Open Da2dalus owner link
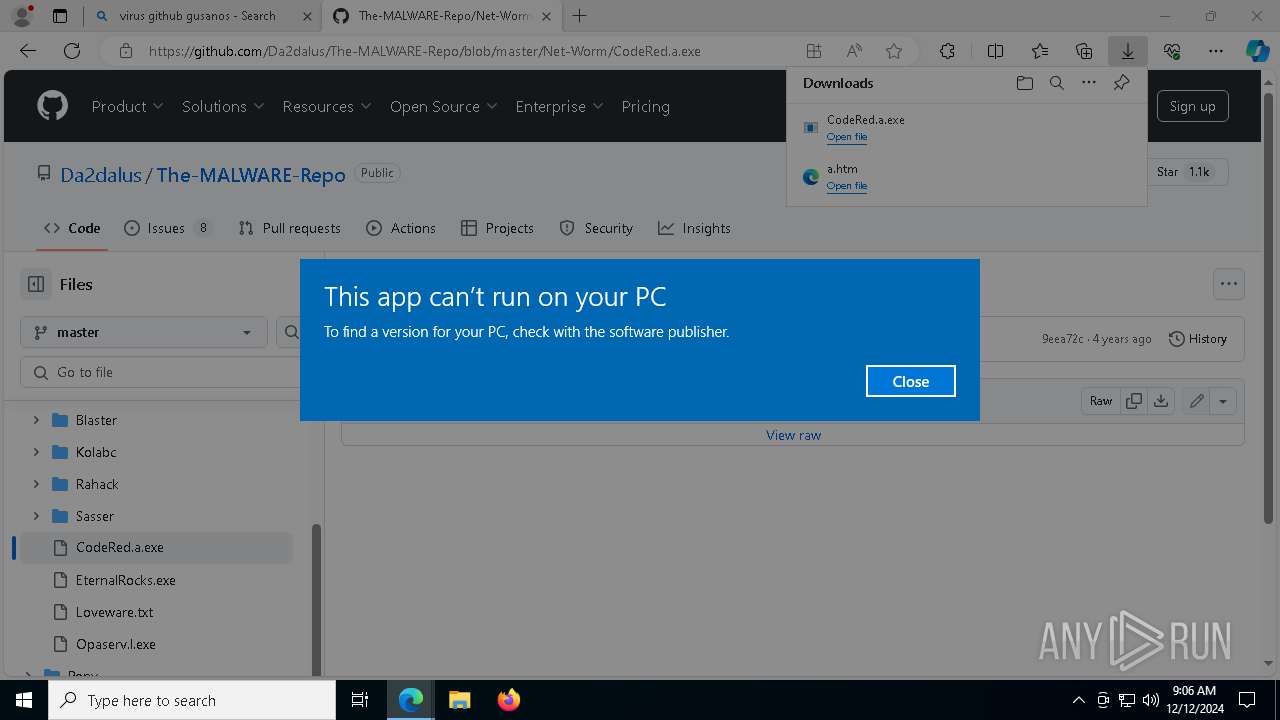Viewport: 1280px width, 720px height. coord(101,175)
